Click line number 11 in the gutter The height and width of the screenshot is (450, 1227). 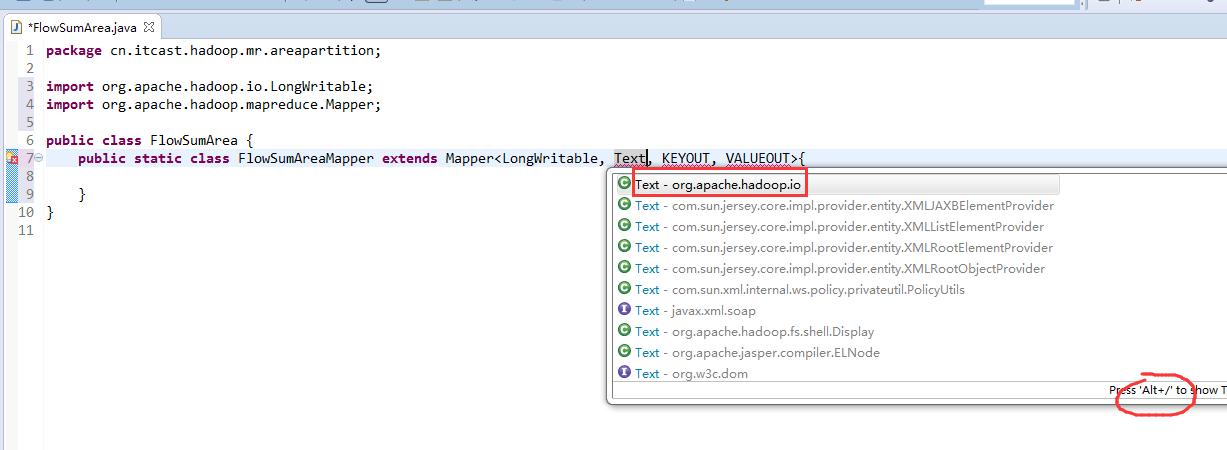click(x=26, y=230)
